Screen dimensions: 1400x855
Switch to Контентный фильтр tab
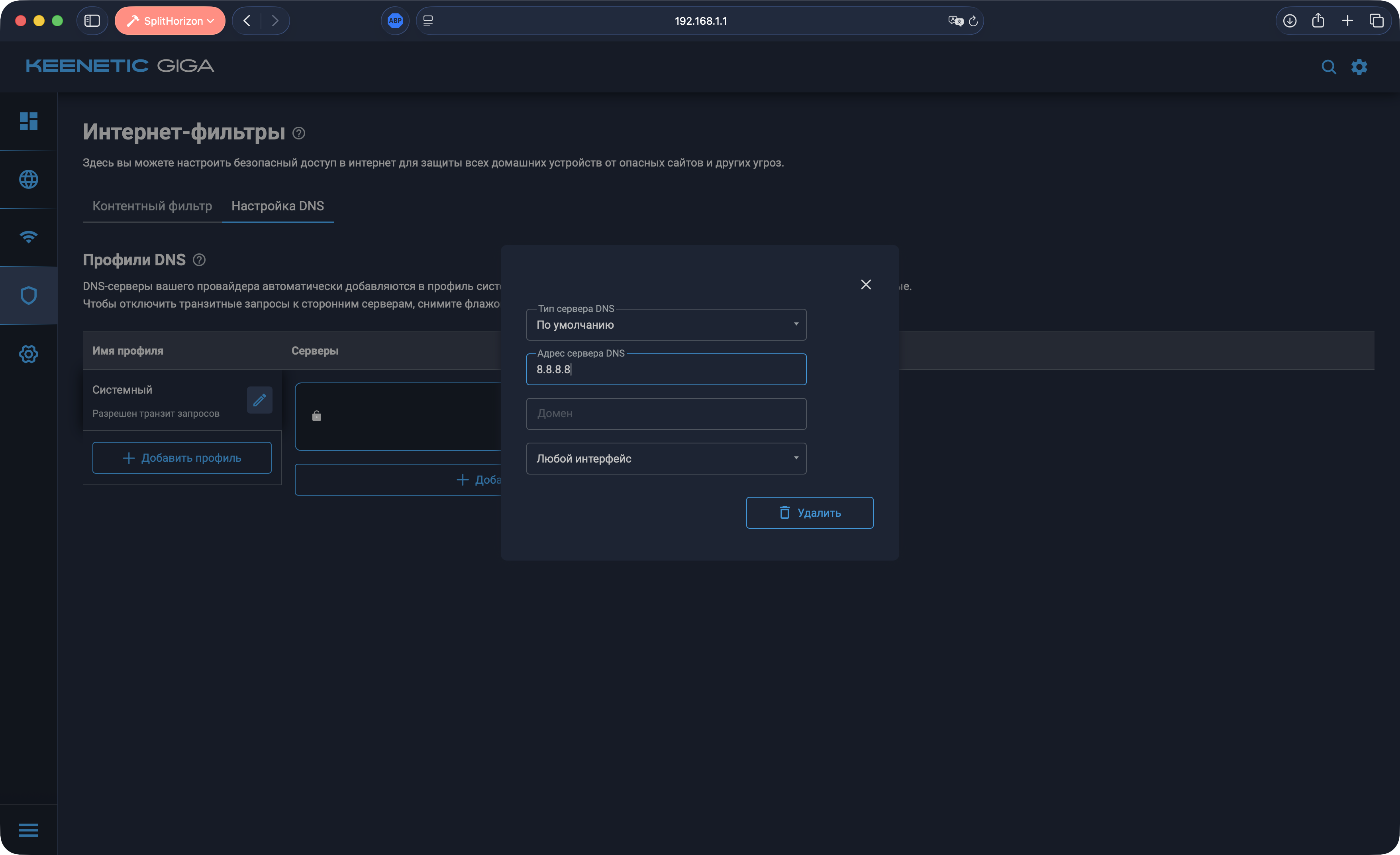coord(152,206)
